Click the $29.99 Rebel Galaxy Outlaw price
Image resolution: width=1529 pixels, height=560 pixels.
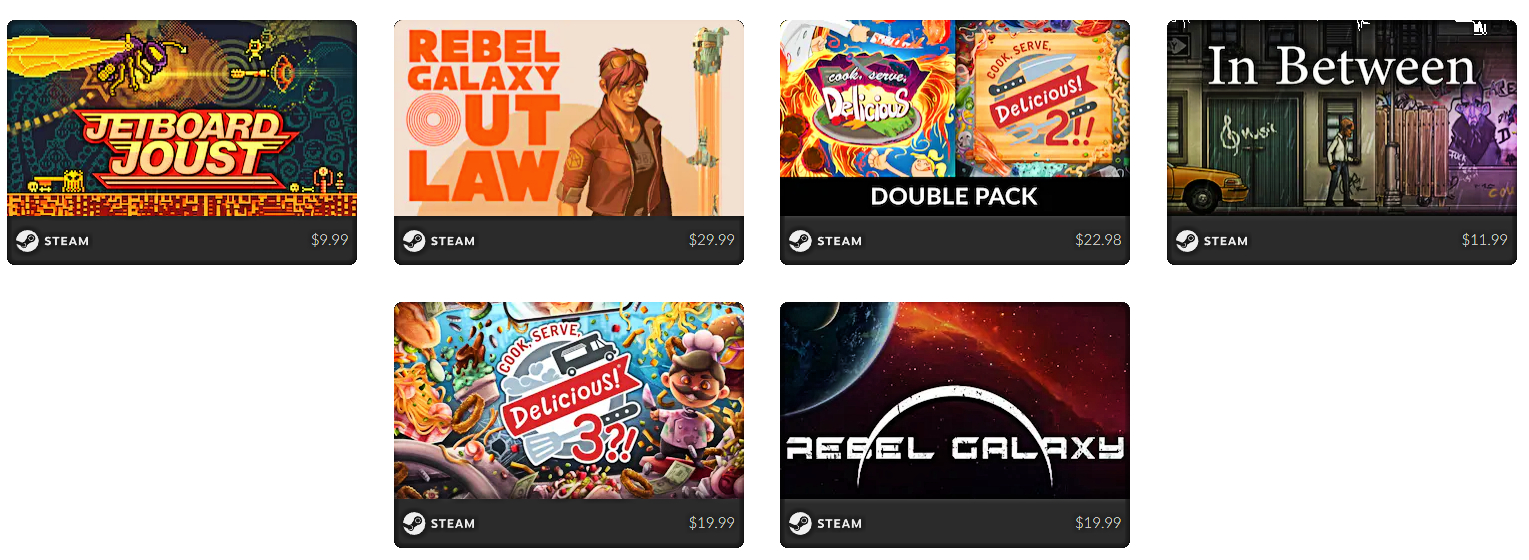point(711,241)
